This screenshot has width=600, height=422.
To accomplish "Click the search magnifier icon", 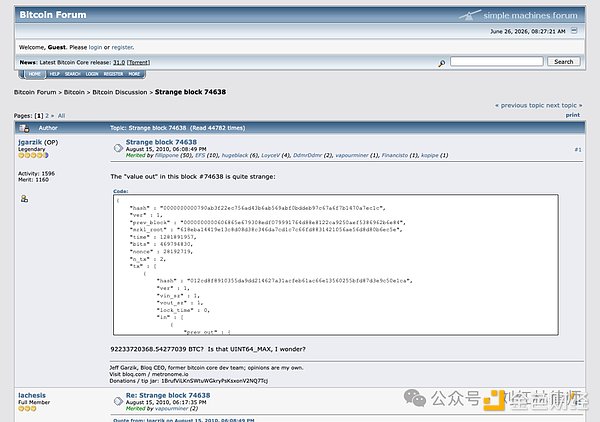I will (442, 63).
